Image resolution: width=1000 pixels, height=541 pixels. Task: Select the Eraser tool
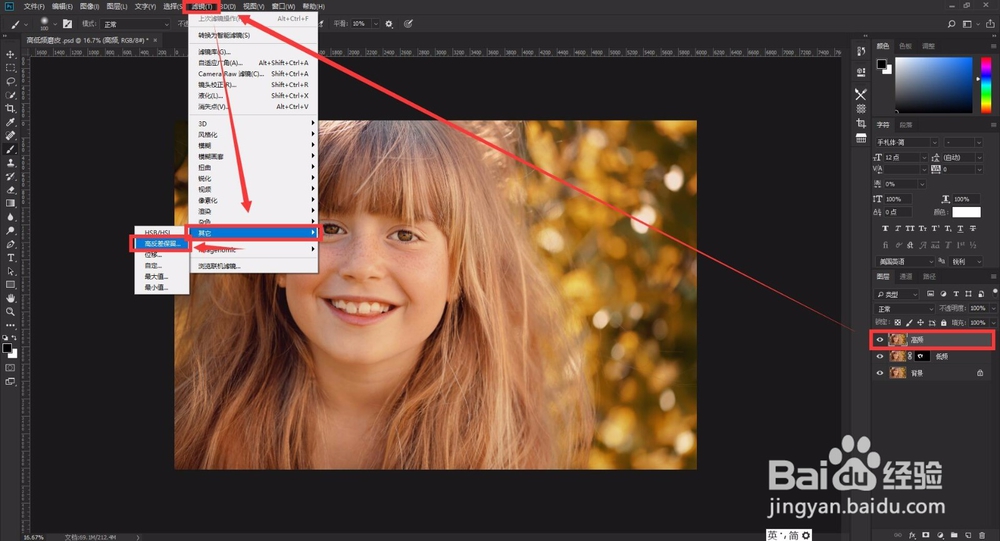(10, 189)
